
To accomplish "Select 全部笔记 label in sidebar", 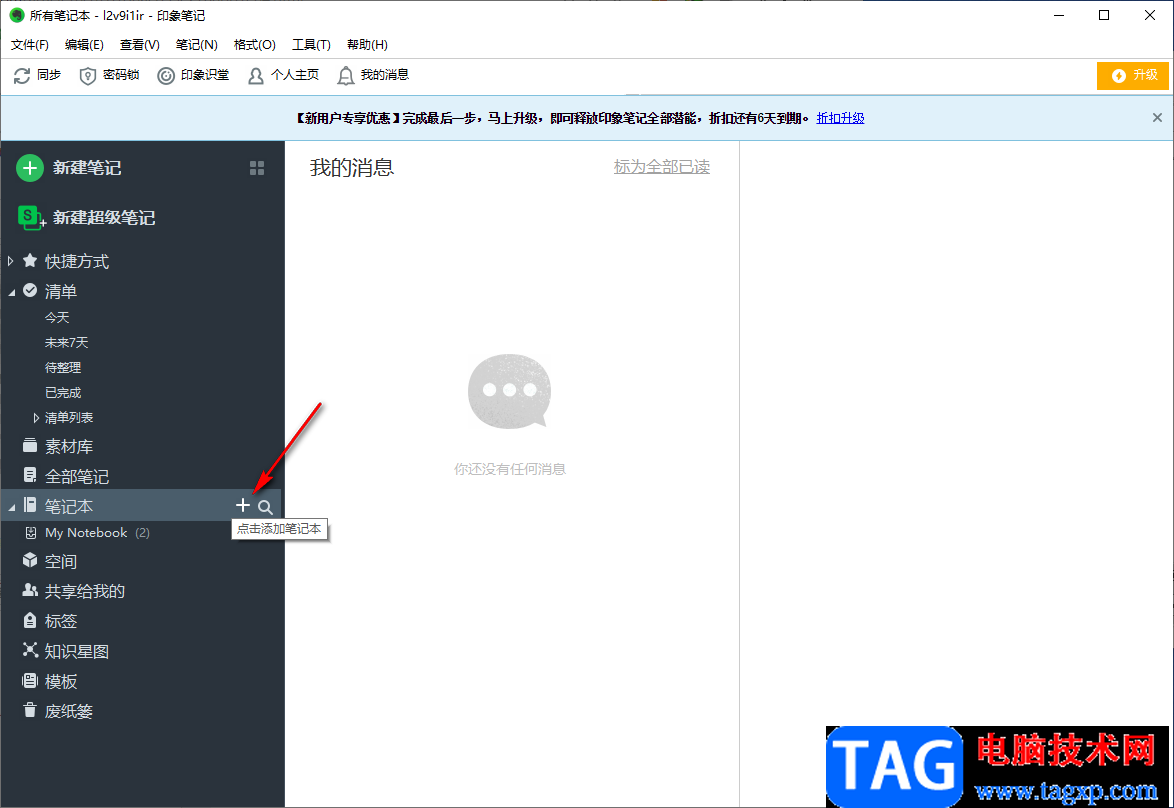I will pyautogui.click(x=77, y=476).
